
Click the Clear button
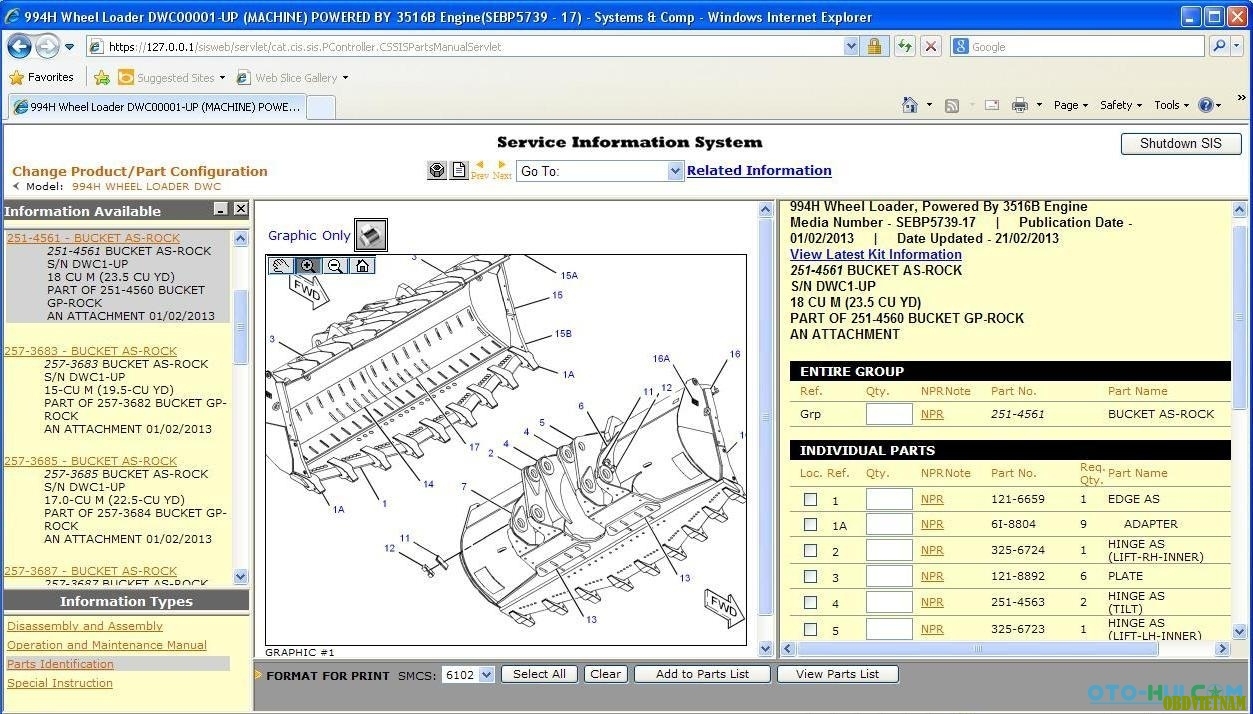tap(605, 674)
